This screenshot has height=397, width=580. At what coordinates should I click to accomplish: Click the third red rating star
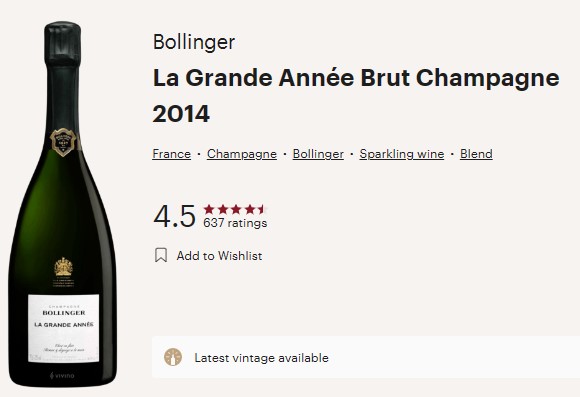(x=236, y=209)
